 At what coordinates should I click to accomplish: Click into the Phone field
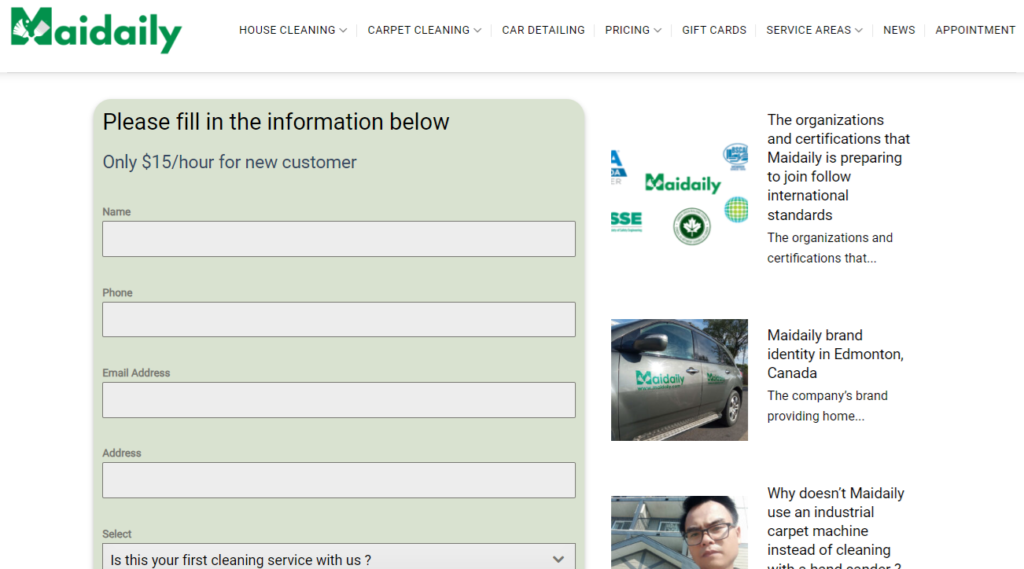(339, 319)
